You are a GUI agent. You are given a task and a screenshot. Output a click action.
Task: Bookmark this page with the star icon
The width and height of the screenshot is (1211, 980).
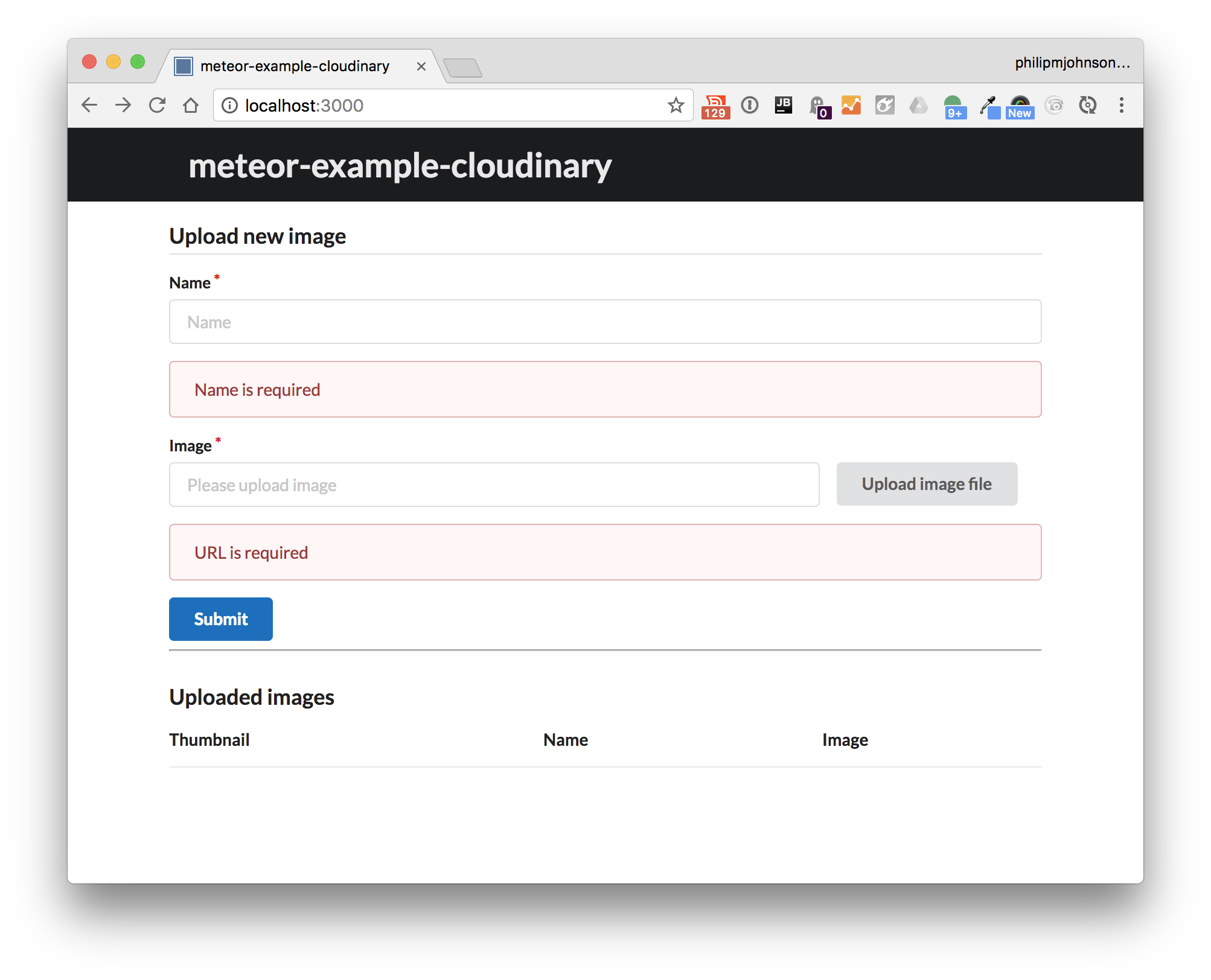pos(676,106)
